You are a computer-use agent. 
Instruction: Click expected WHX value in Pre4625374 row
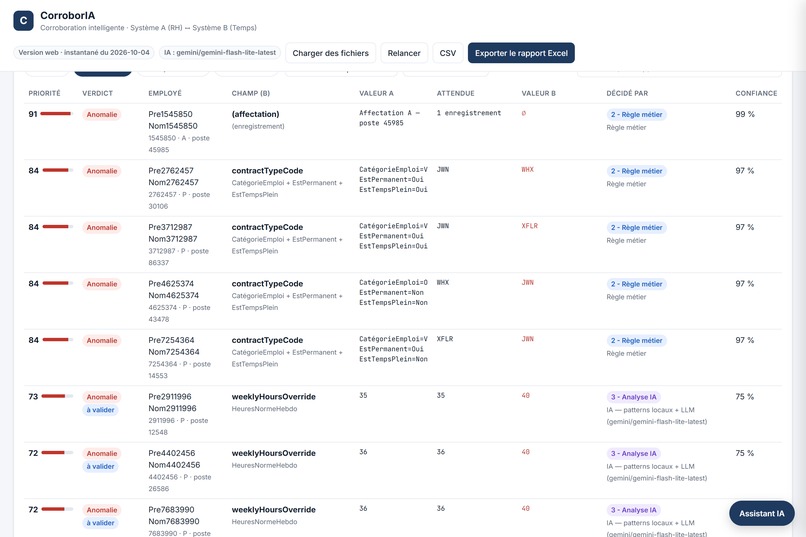pyautogui.click(x=443, y=282)
